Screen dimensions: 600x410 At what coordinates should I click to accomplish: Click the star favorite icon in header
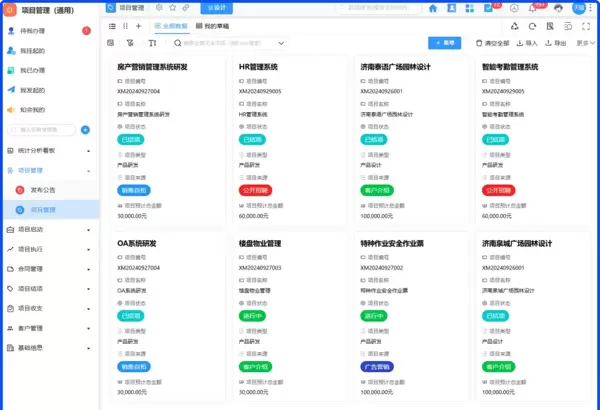click(x=172, y=7)
